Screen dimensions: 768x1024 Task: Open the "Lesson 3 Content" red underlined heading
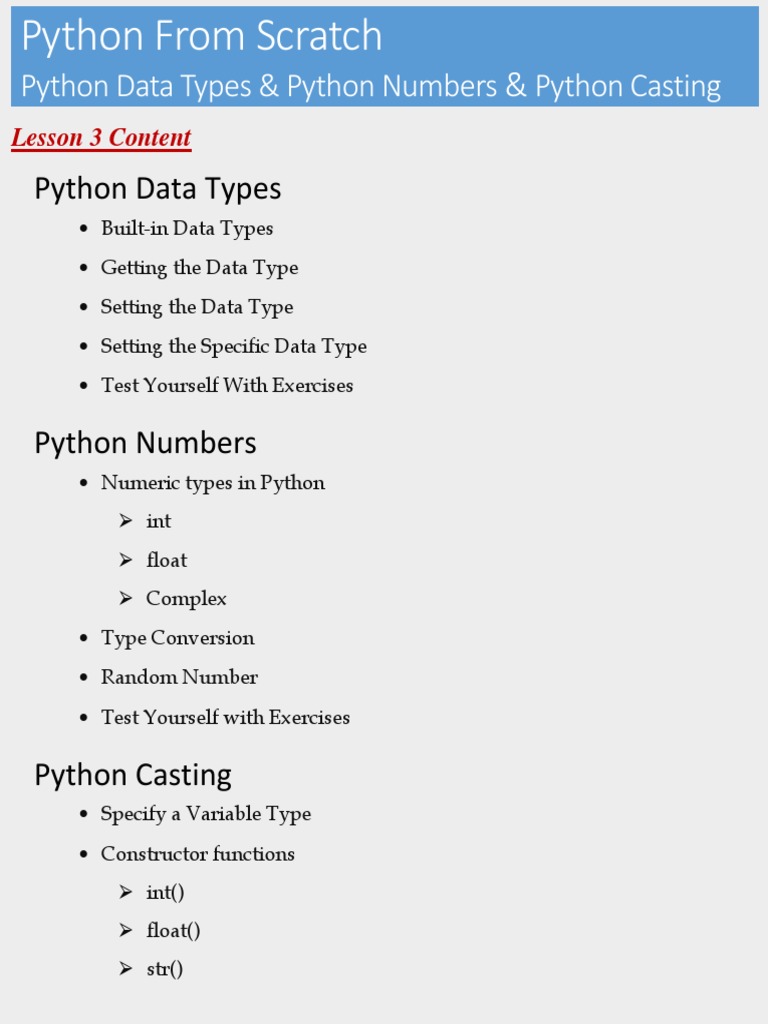click(101, 138)
